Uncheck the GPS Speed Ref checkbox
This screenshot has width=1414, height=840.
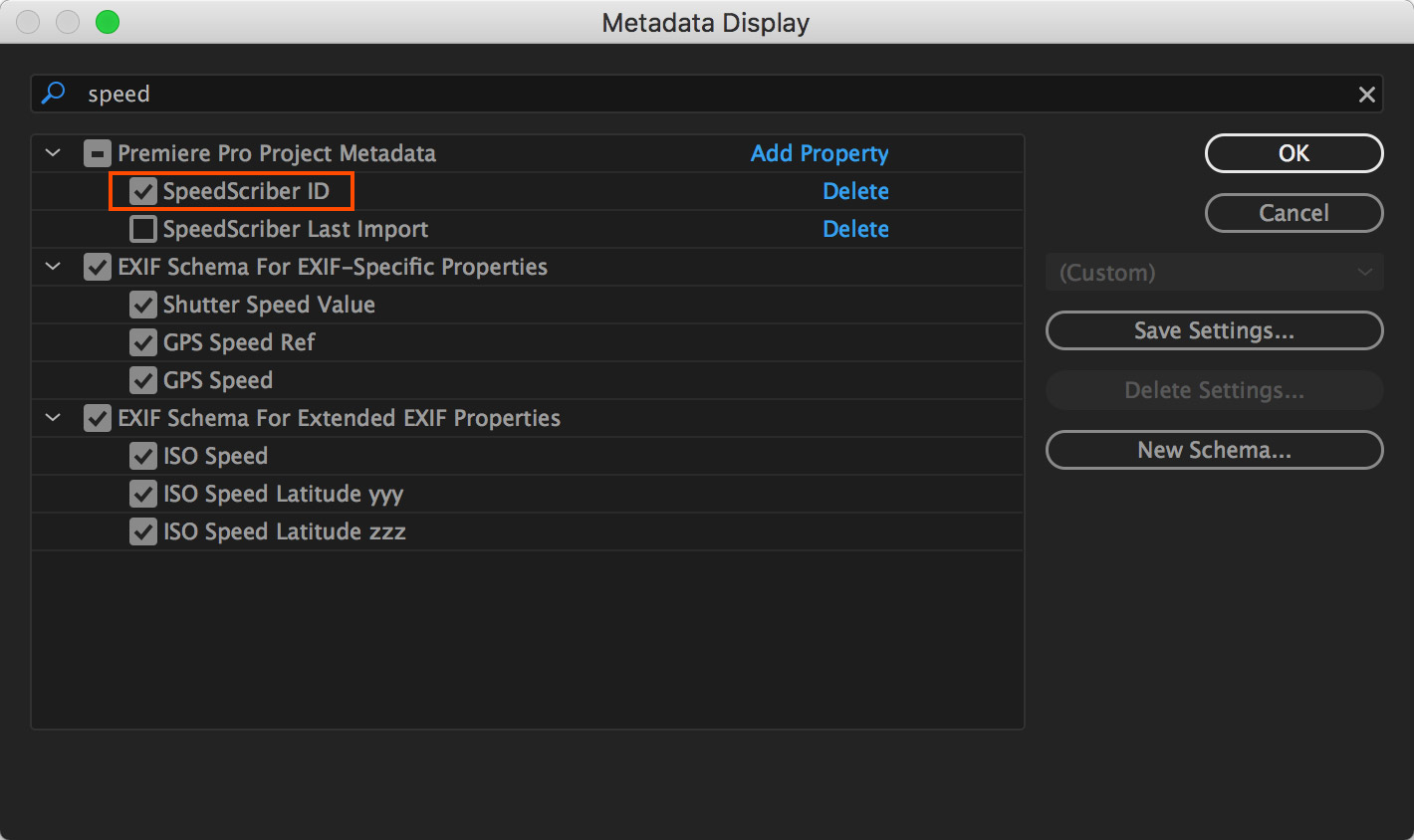coord(143,342)
